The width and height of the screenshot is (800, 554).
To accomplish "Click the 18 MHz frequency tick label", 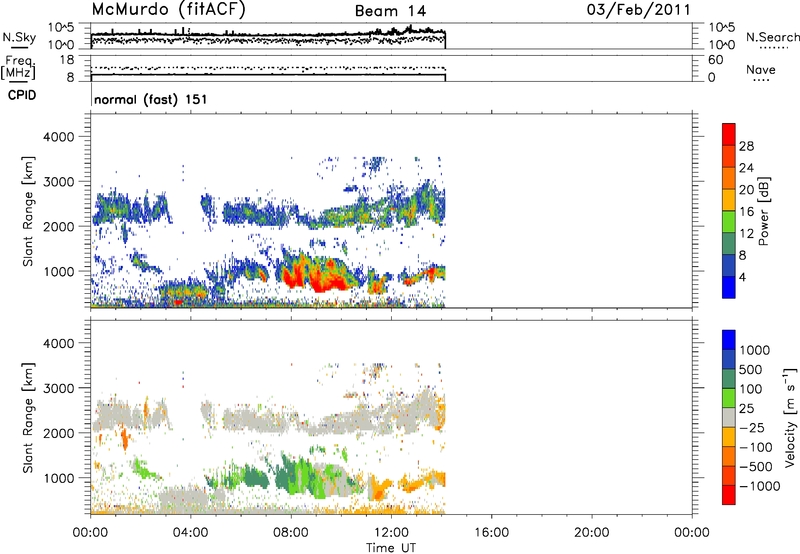I will point(67,60).
